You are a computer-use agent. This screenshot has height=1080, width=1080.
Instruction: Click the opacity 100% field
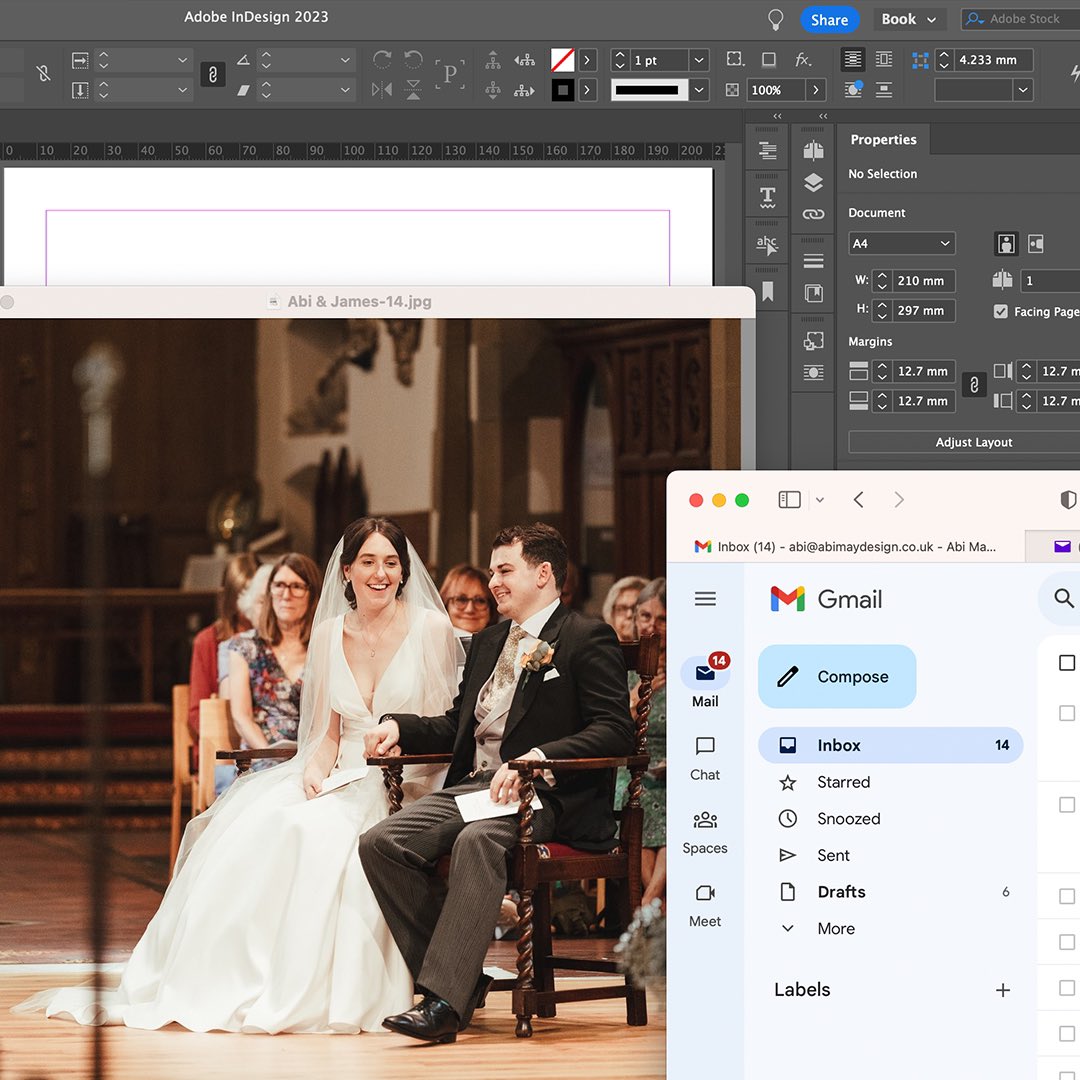[776, 90]
